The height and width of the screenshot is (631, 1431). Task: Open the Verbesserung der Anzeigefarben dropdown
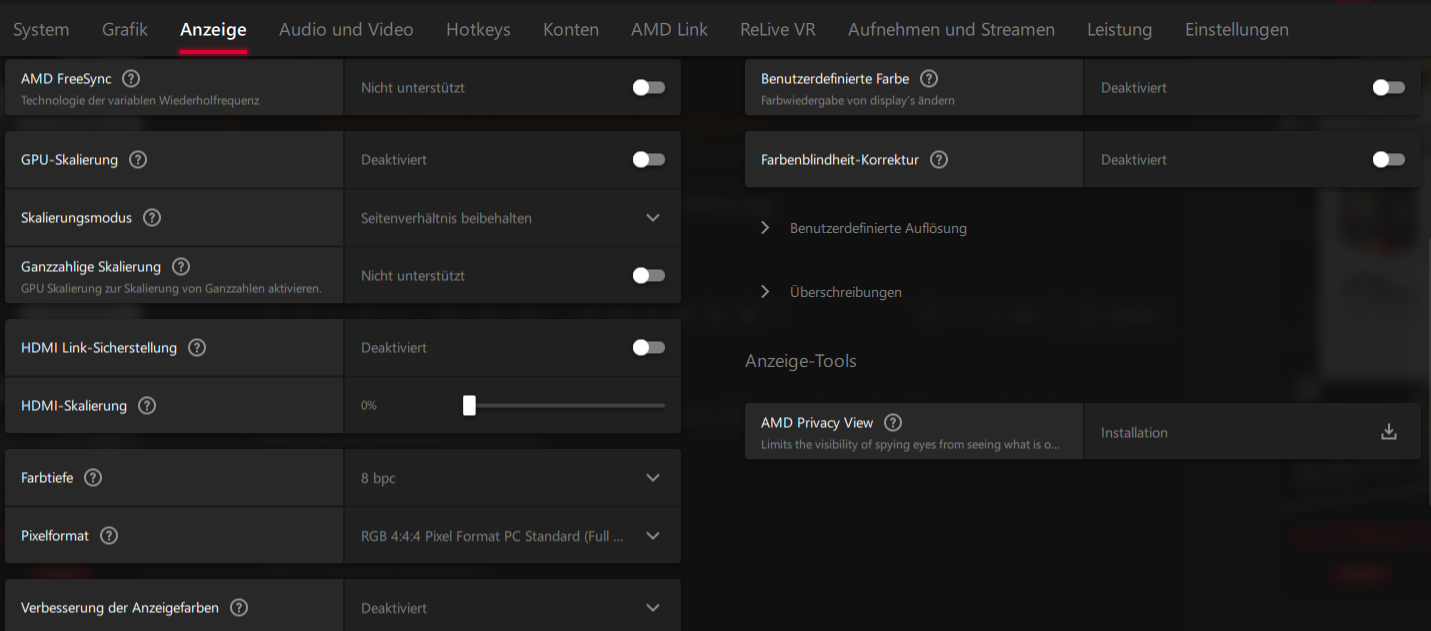click(653, 607)
